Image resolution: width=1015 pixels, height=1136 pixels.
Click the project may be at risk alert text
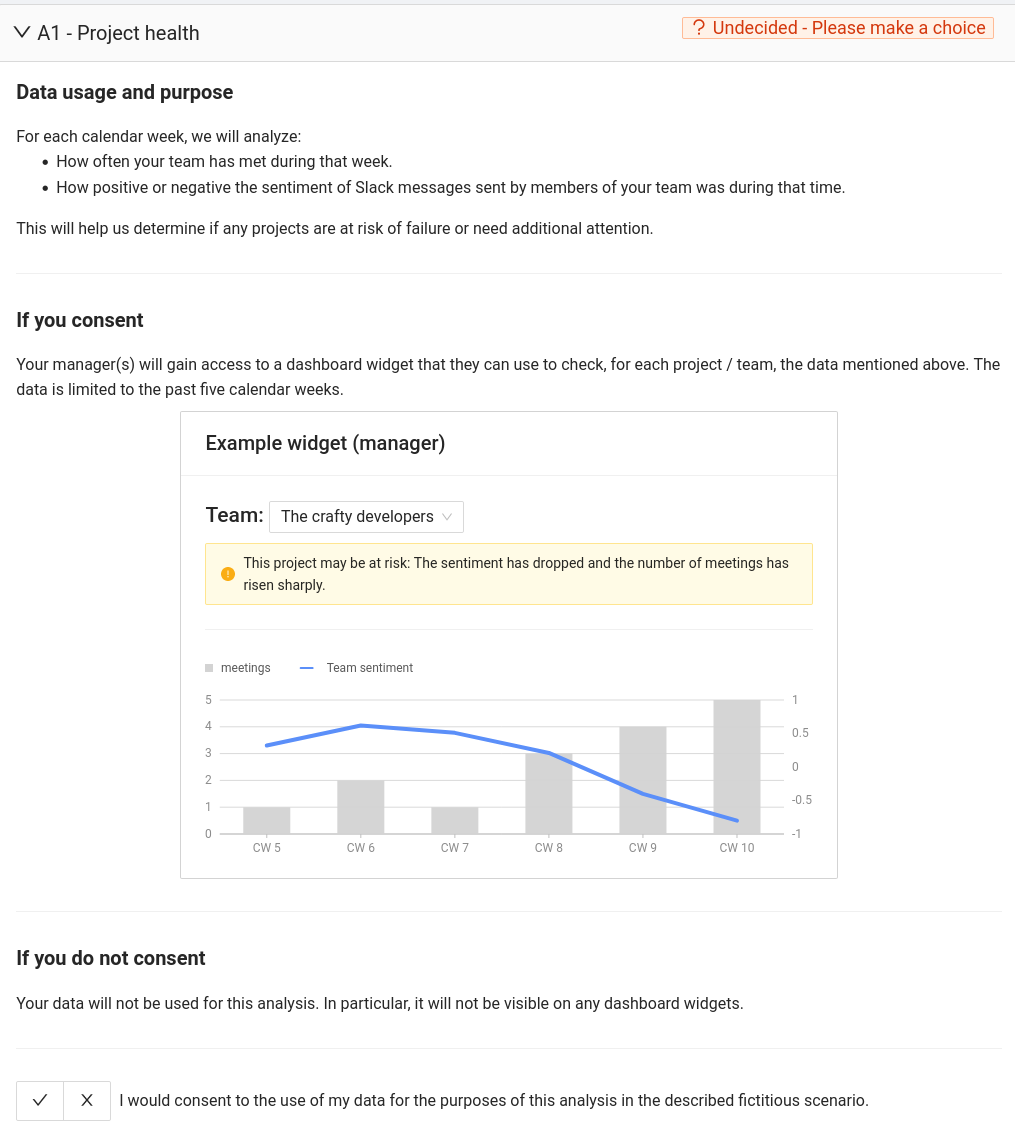tap(516, 574)
